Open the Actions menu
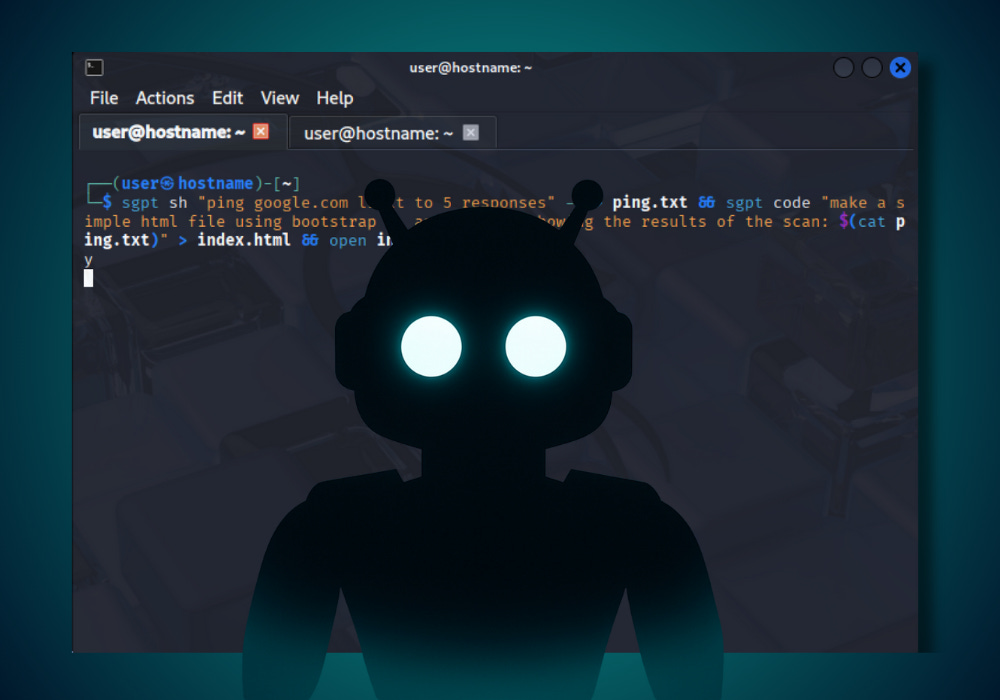Viewport: 1000px width, 700px height. coord(165,98)
